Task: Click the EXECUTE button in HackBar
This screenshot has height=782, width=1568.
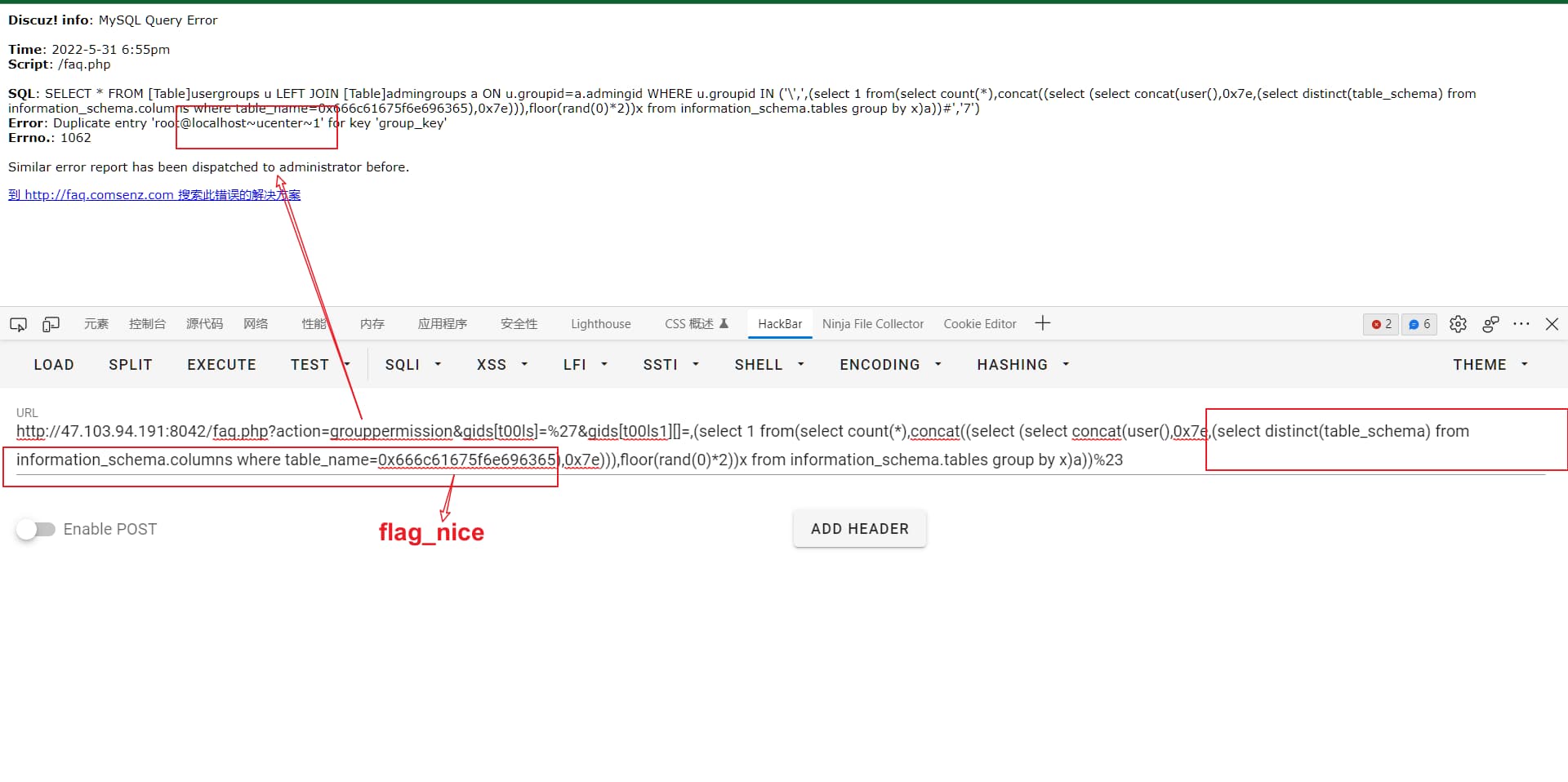Action: tap(222, 365)
